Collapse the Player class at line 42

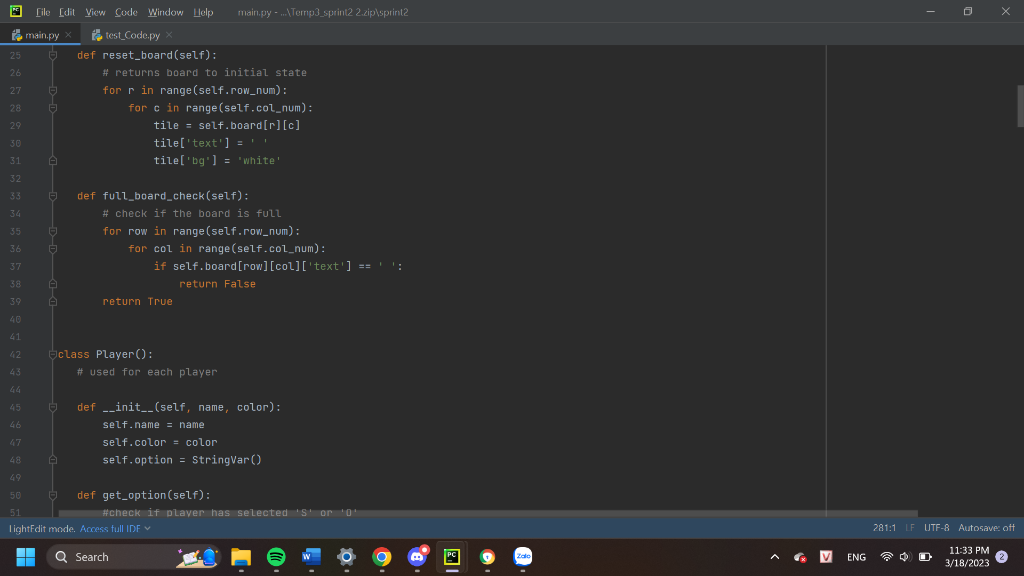[x=53, y=355]
